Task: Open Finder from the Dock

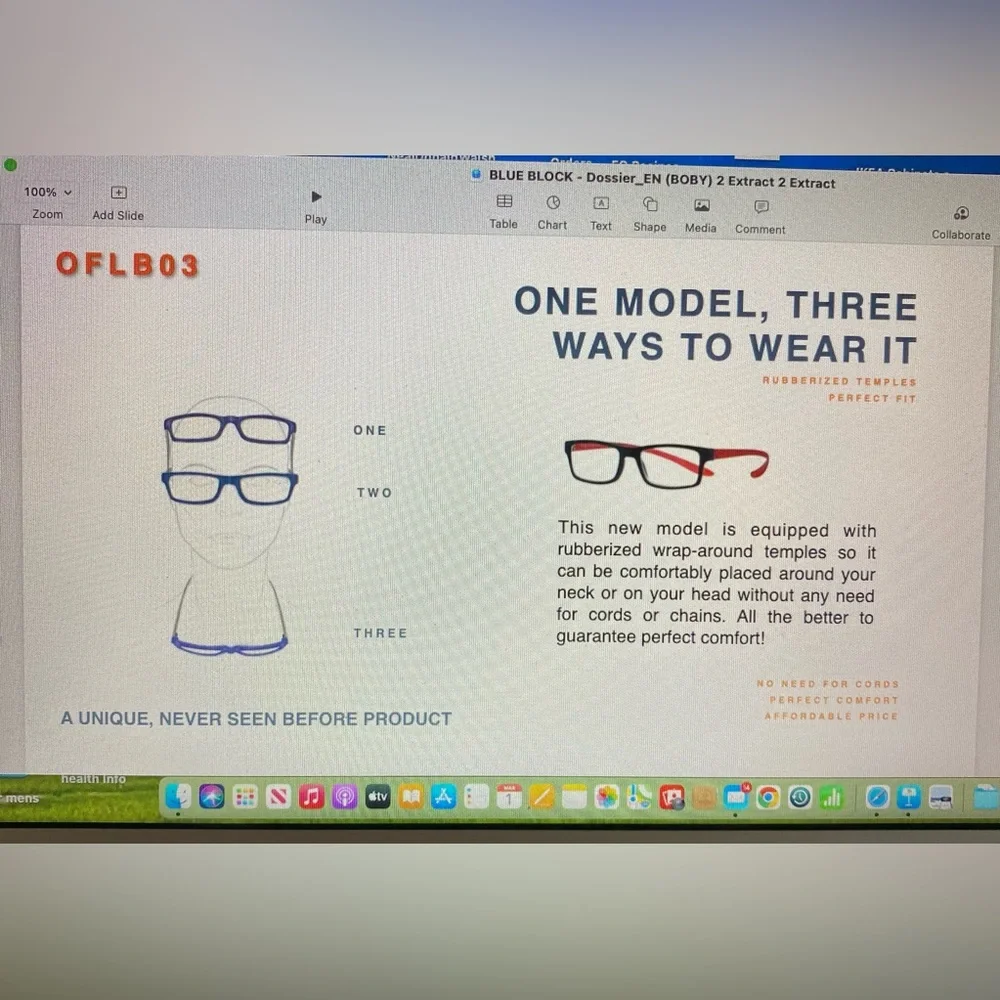Action: (178, 796)
